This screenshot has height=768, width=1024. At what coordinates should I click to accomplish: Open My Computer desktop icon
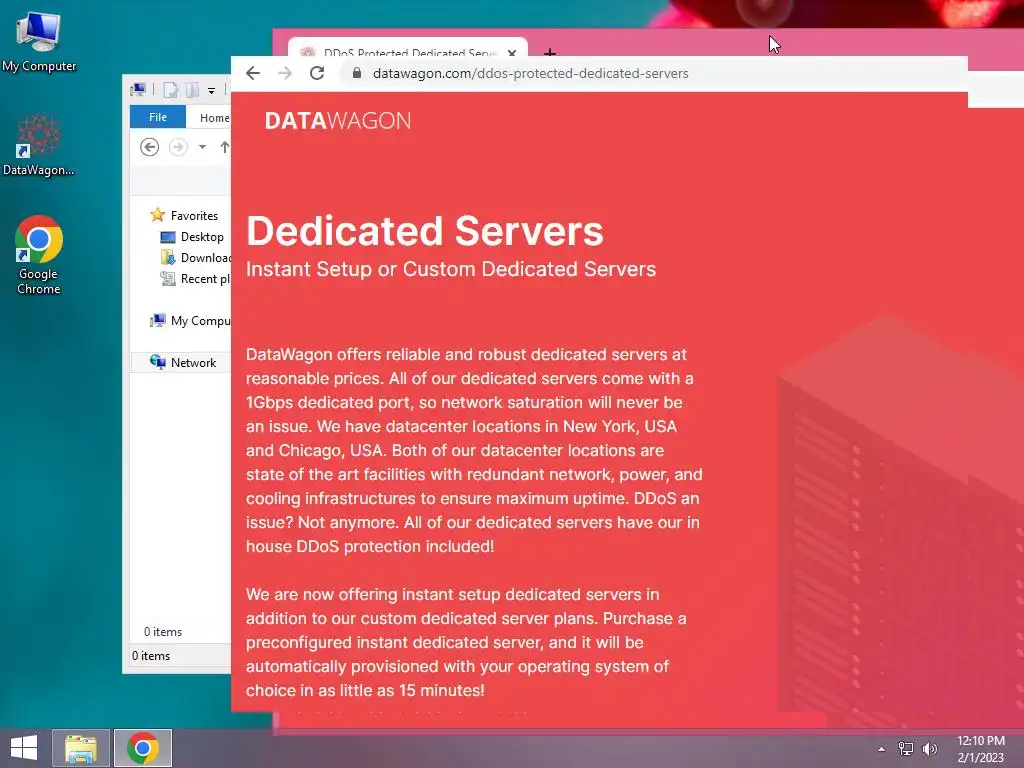(x=39, y=40)
